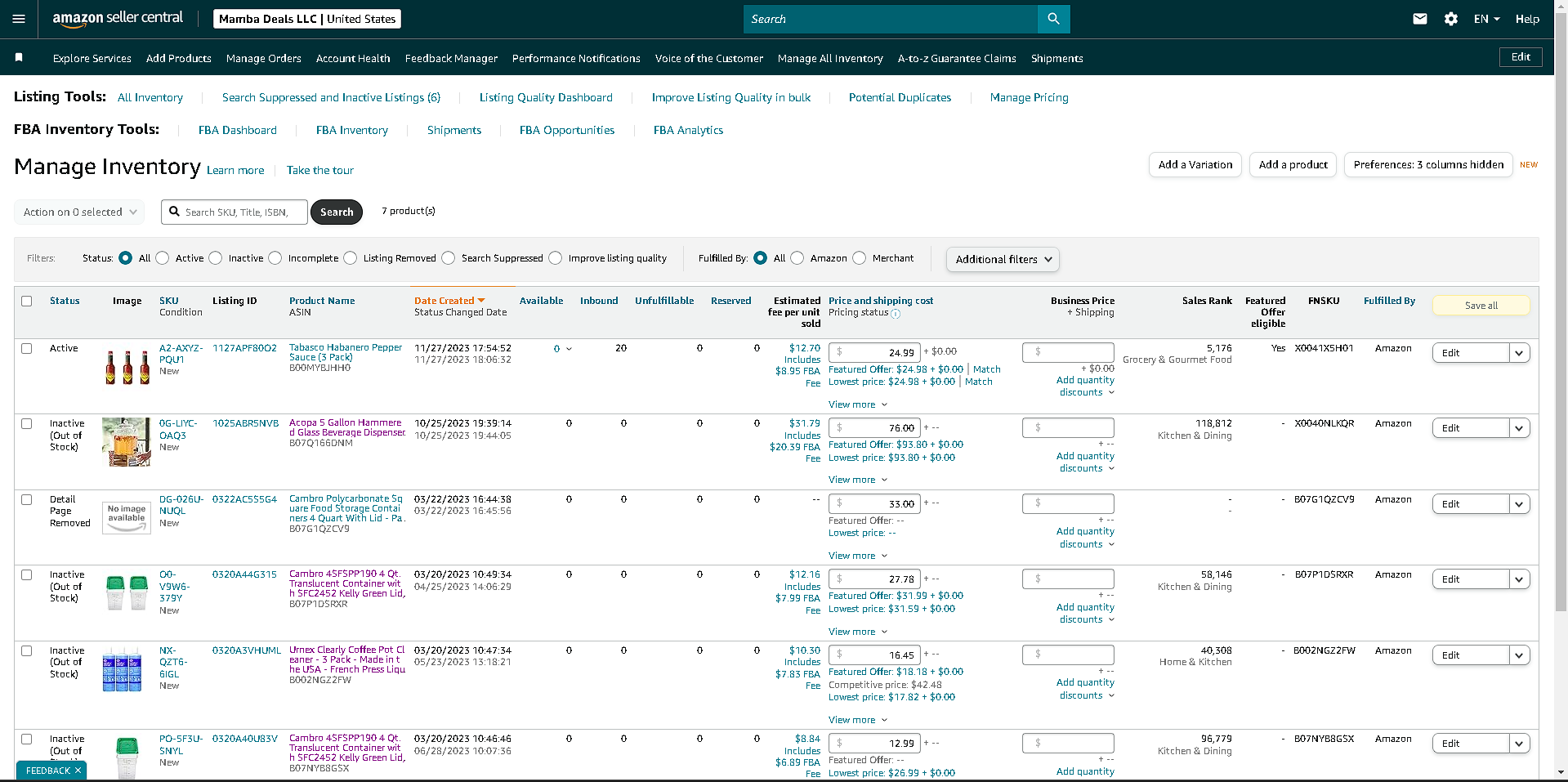Open the settings gear icon

(1451, 19)
